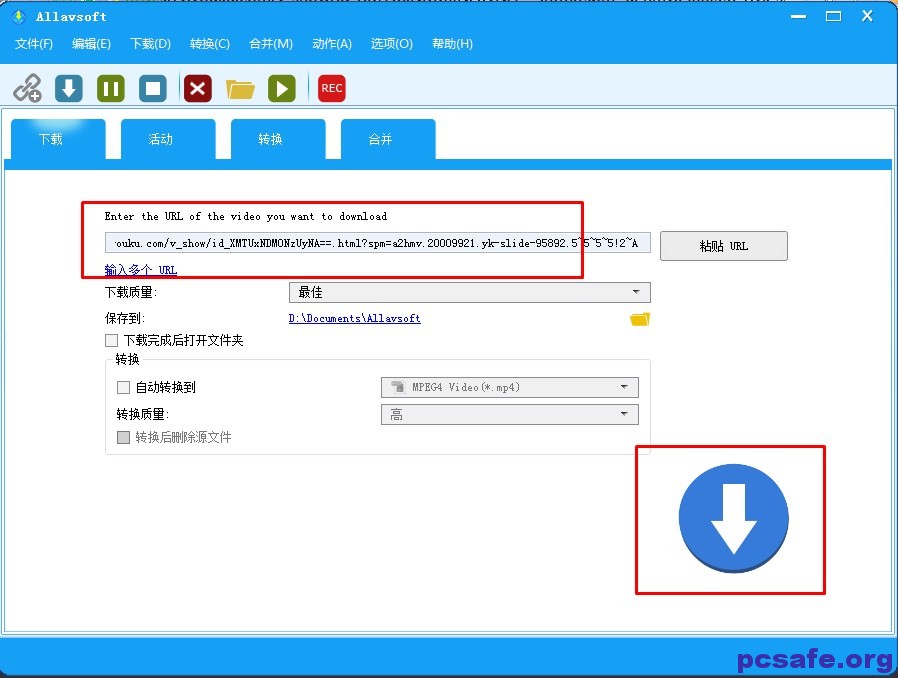898x678 pixels.
Task: Click the green play toolbar icon
Action: coord(282,88)
